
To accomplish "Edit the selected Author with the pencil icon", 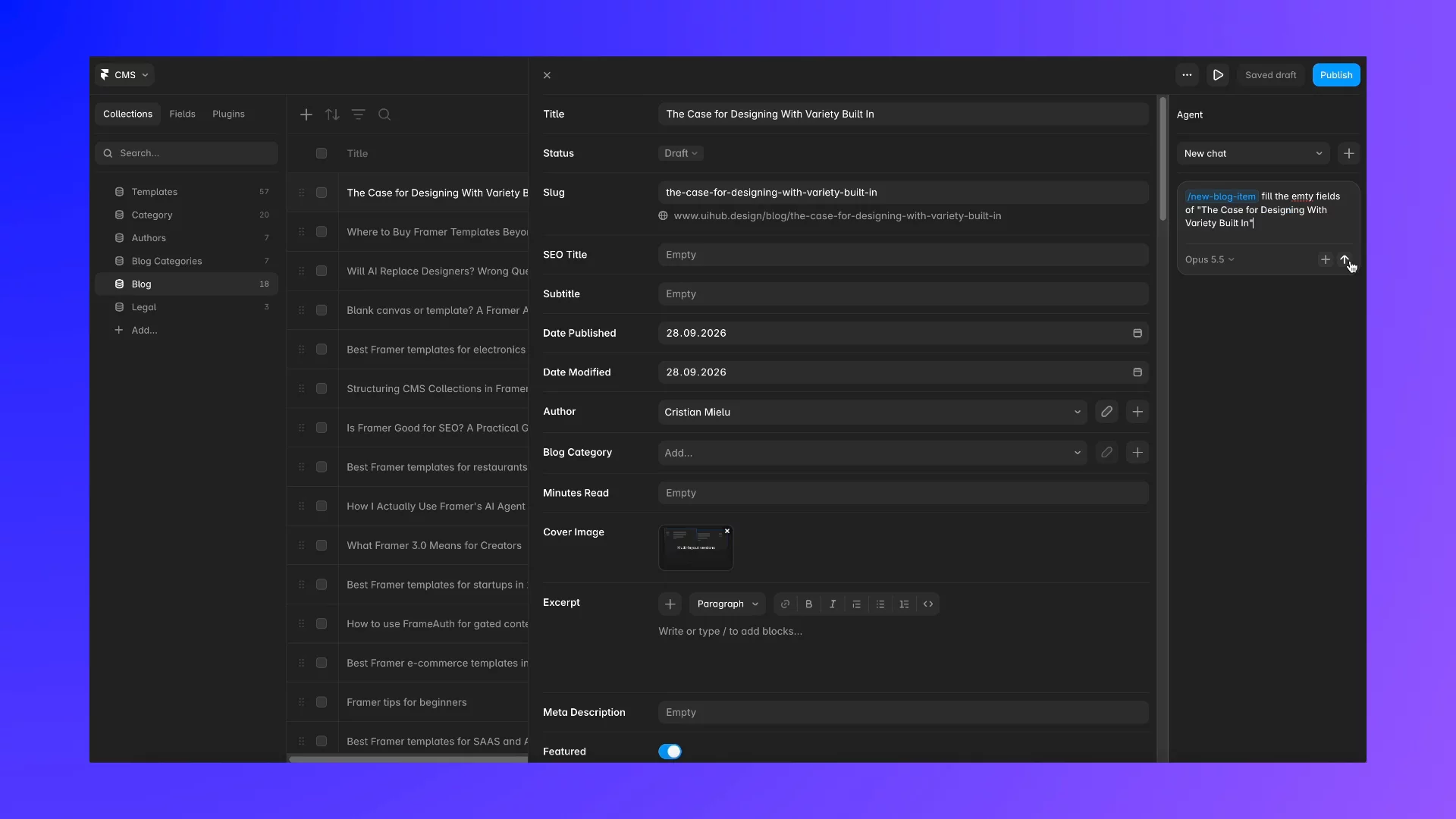I will tap(1106, 412).
